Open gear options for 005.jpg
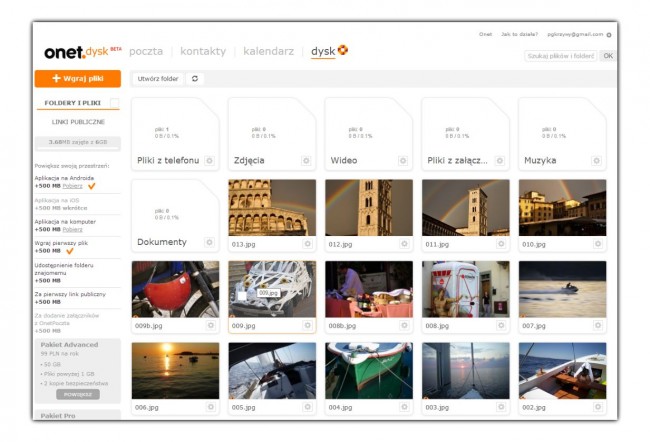This screenshot has height=442, width=650. click(308, 407)
